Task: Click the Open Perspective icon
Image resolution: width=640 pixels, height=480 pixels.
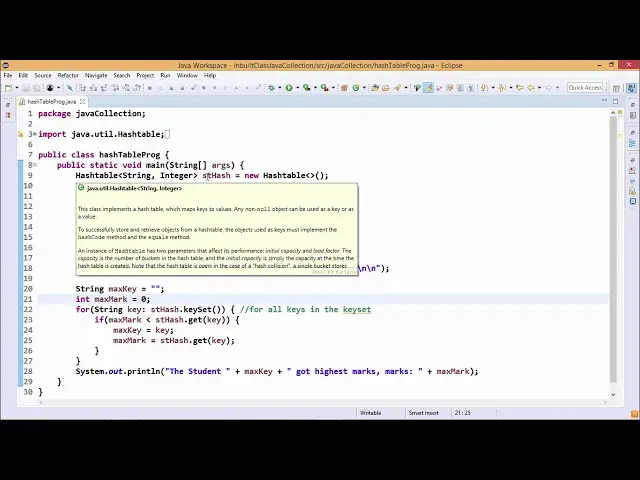Action: pos(616,88)
